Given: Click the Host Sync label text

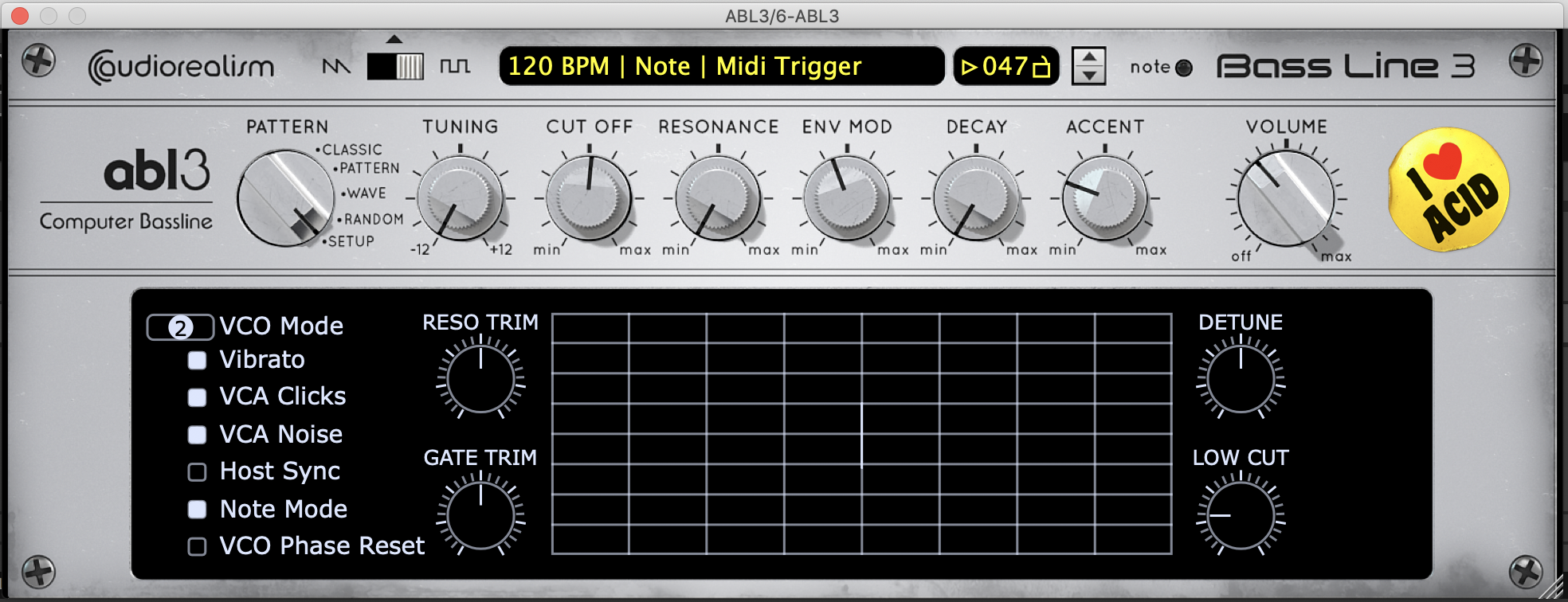Looking at the screenshot, I should pos(280,471).
